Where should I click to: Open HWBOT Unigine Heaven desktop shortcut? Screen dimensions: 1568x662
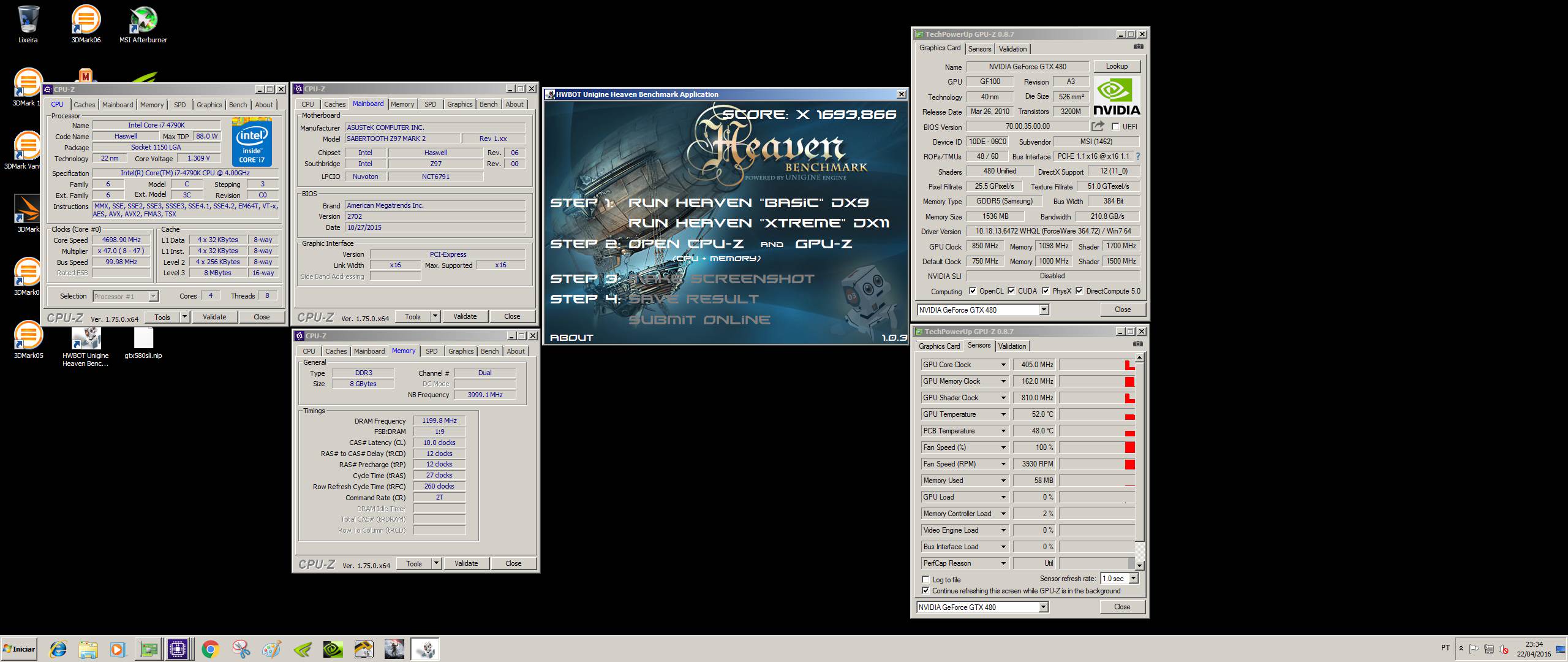tap(86, 346)
